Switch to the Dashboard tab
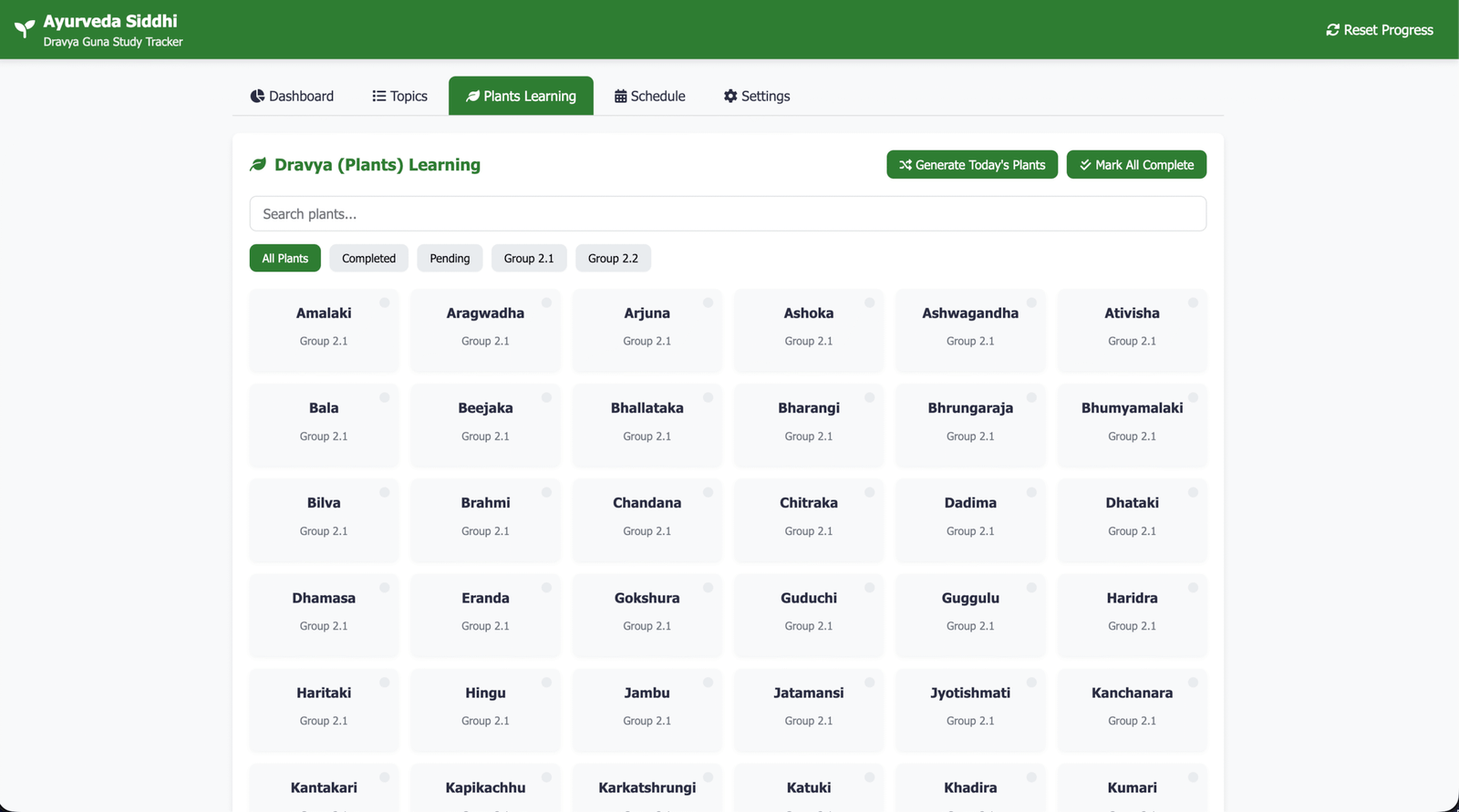1459x812 pixels. click(x=292, y=96)
